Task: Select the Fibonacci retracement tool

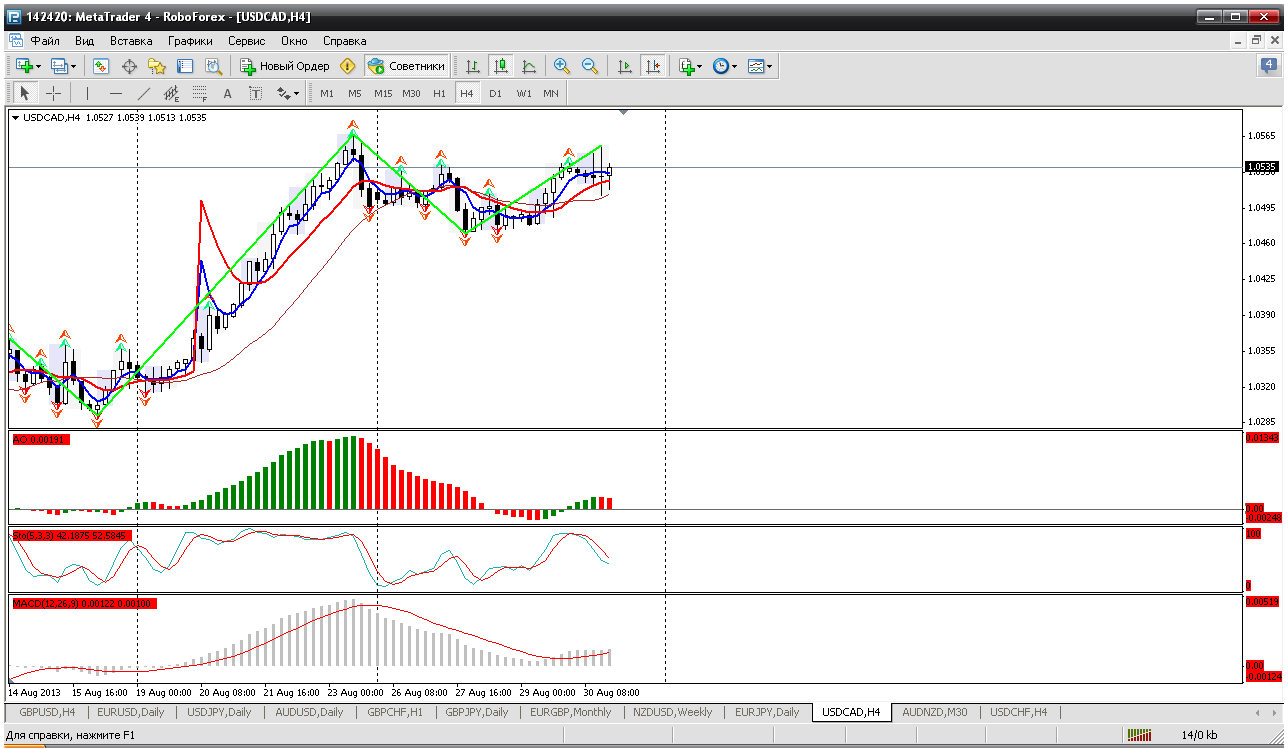Action: [199, 93]
